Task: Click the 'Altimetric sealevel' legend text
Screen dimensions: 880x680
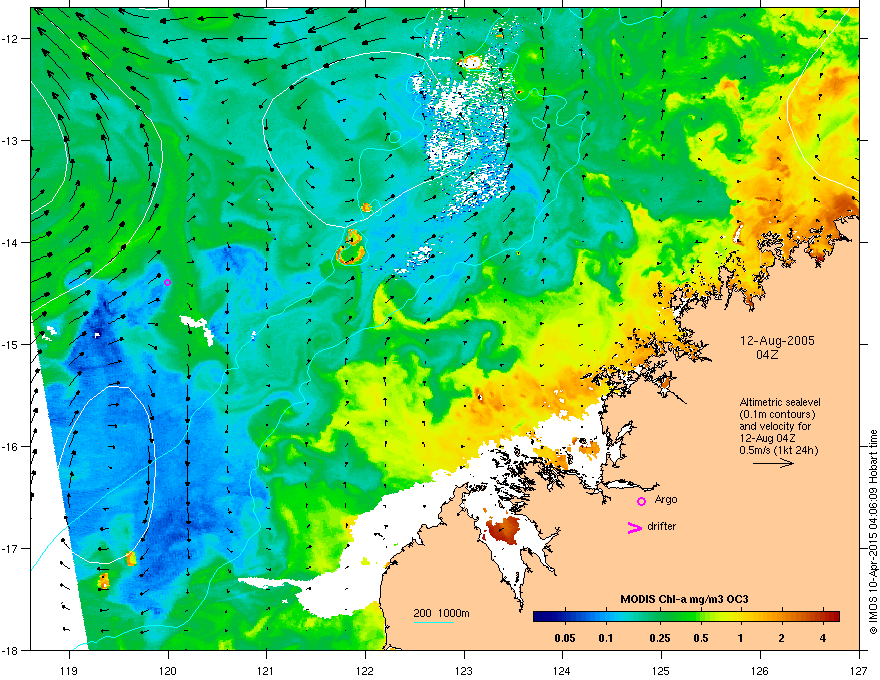Action: [x=780, y=402]
